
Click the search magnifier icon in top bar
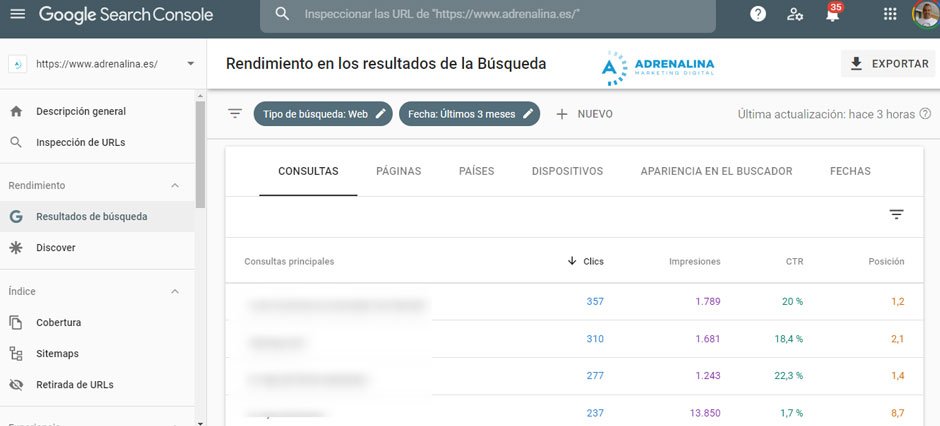[282, 14]
